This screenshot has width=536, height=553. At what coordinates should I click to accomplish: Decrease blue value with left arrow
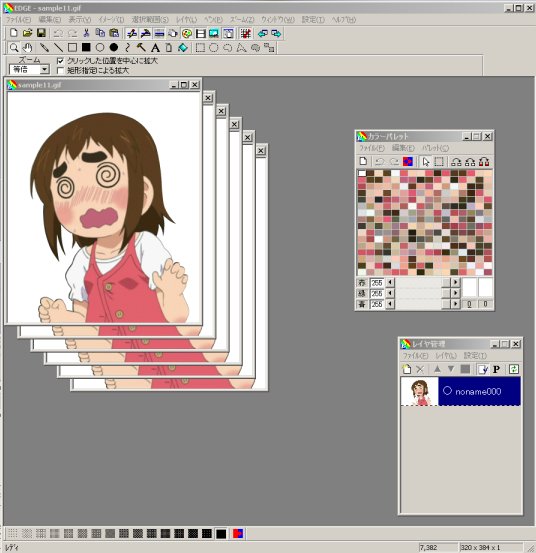point(390,304)
